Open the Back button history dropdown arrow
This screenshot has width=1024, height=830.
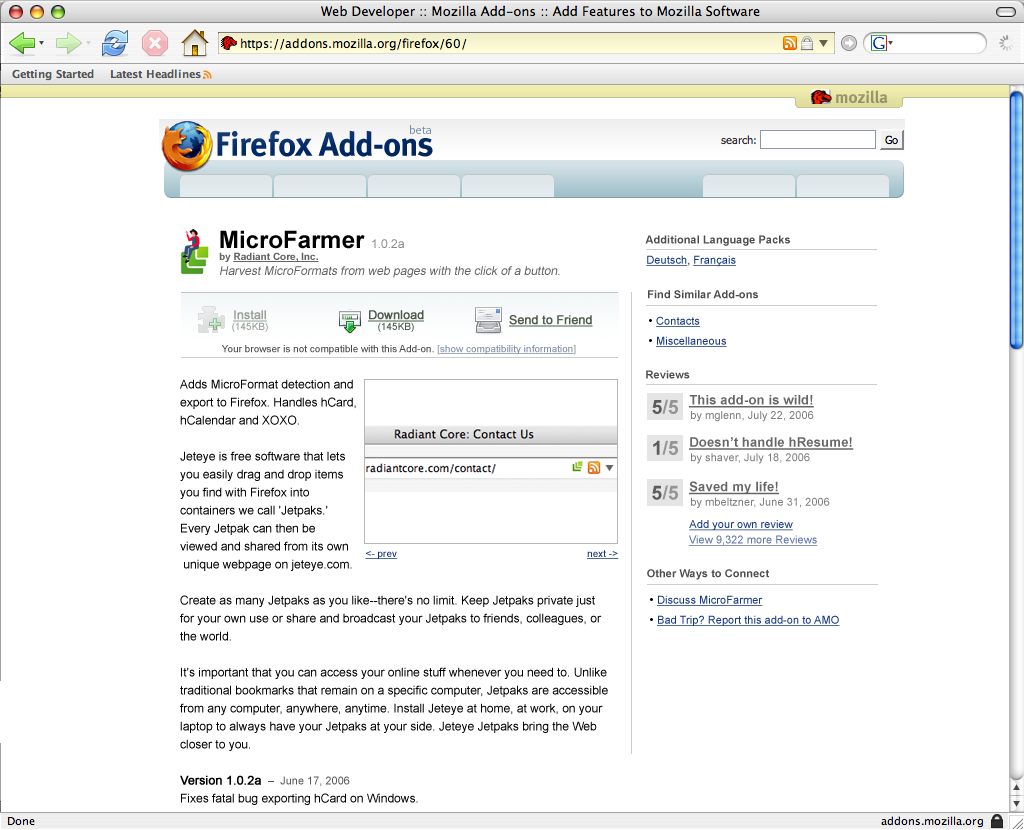[x=41, y=44]
